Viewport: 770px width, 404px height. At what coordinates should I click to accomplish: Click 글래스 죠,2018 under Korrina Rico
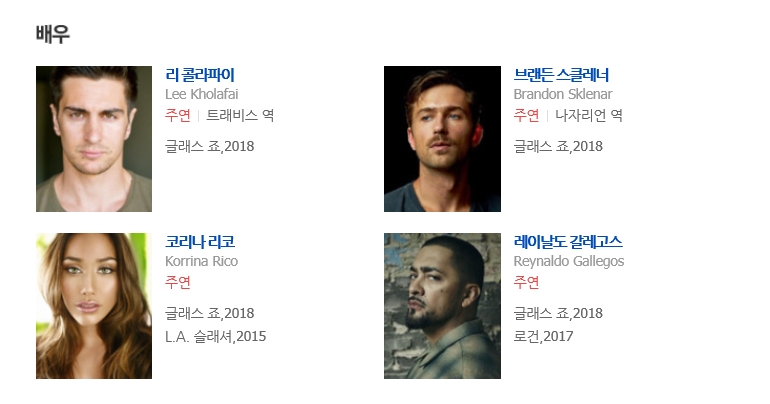tap(210, 313)
